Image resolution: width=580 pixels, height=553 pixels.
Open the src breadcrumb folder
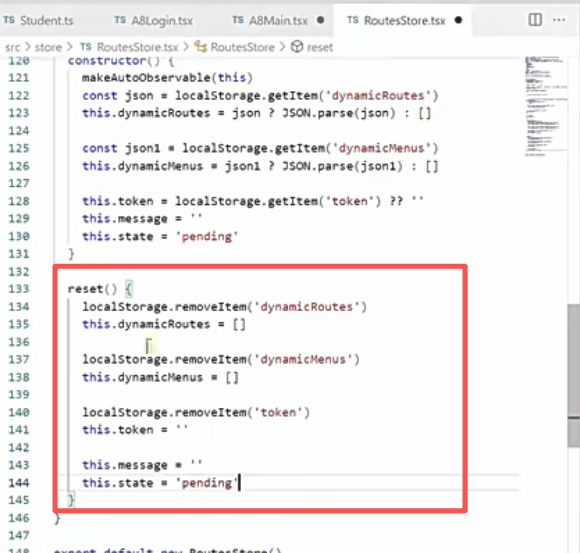click(x=13, y=47)
